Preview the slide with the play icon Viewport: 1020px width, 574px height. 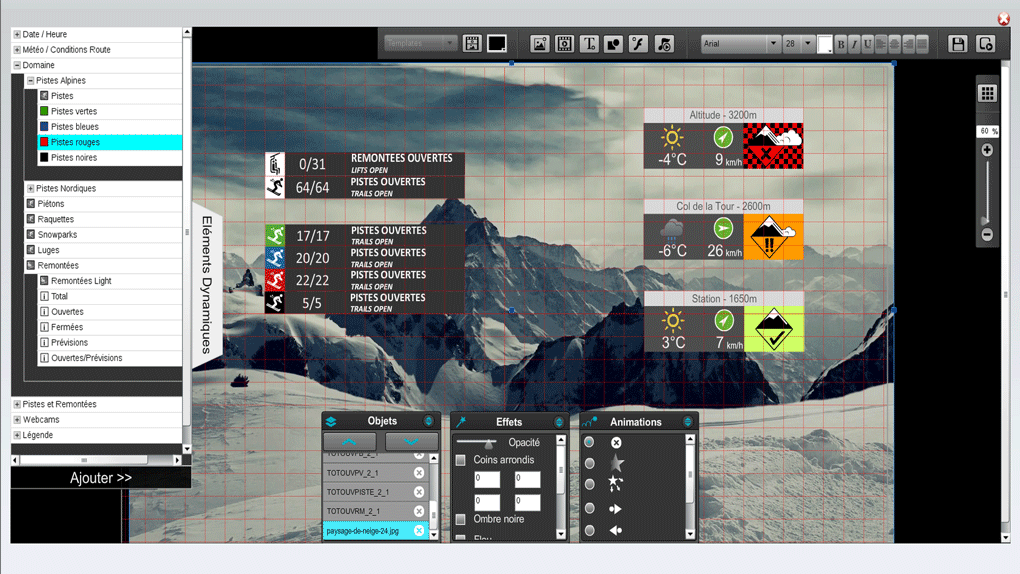click(x=986, y=44)
